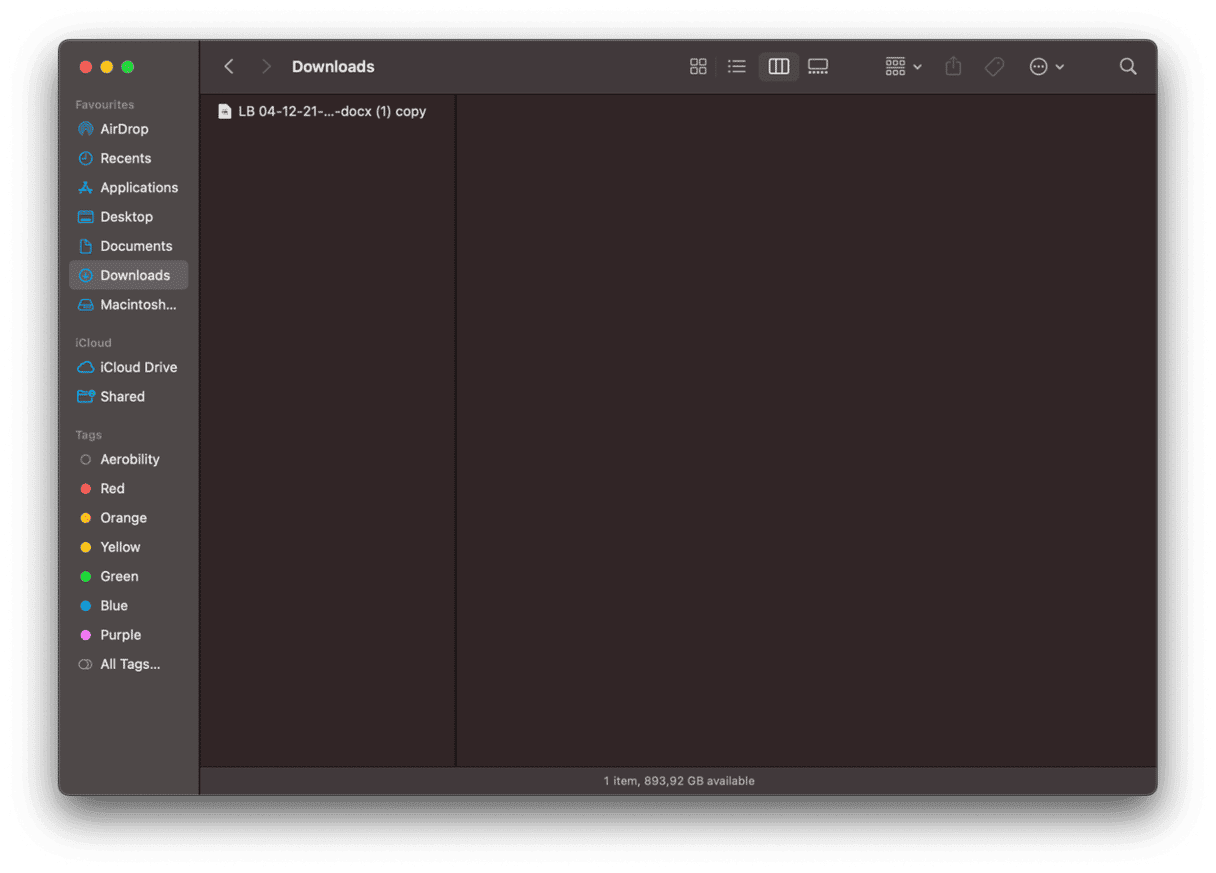This screenshot has height=873, width=1216.
Task: Switch to gallery view
Action: click(818, 67)
